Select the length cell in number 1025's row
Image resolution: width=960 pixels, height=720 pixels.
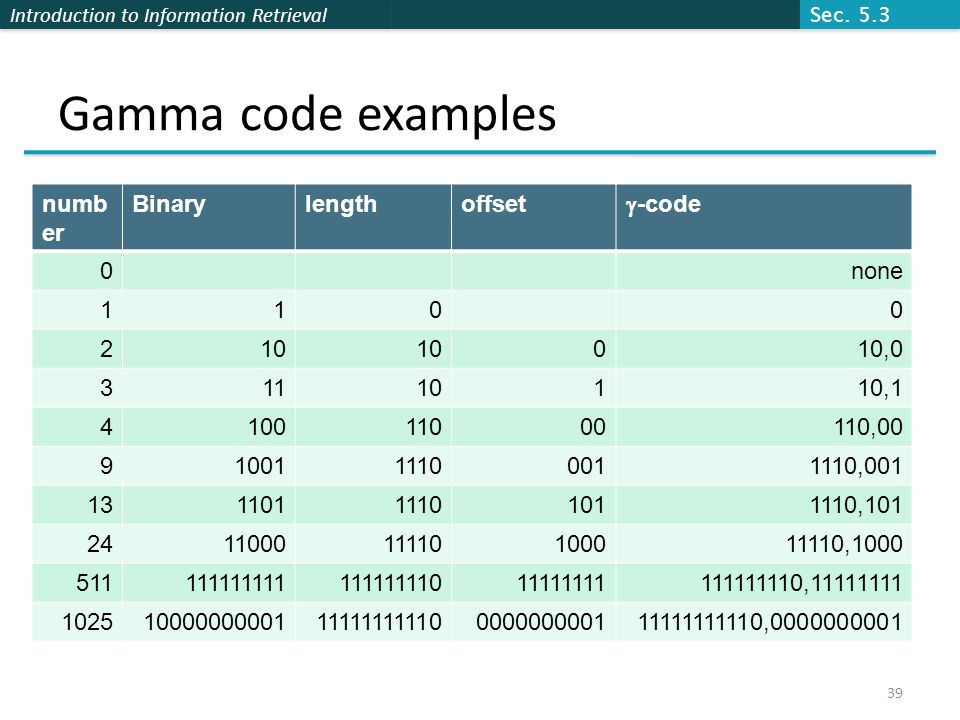[x=373, y=622]
